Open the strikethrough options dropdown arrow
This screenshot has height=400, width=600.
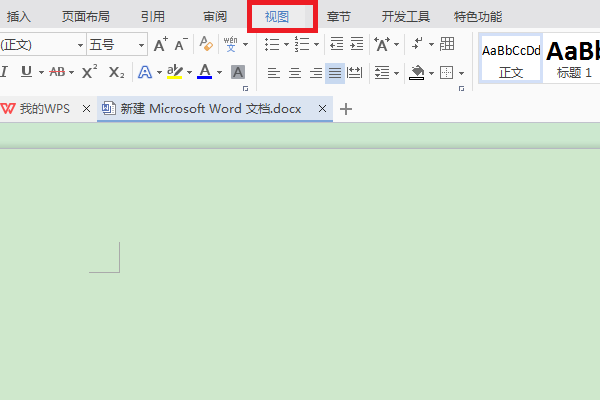tap(72, 72)
